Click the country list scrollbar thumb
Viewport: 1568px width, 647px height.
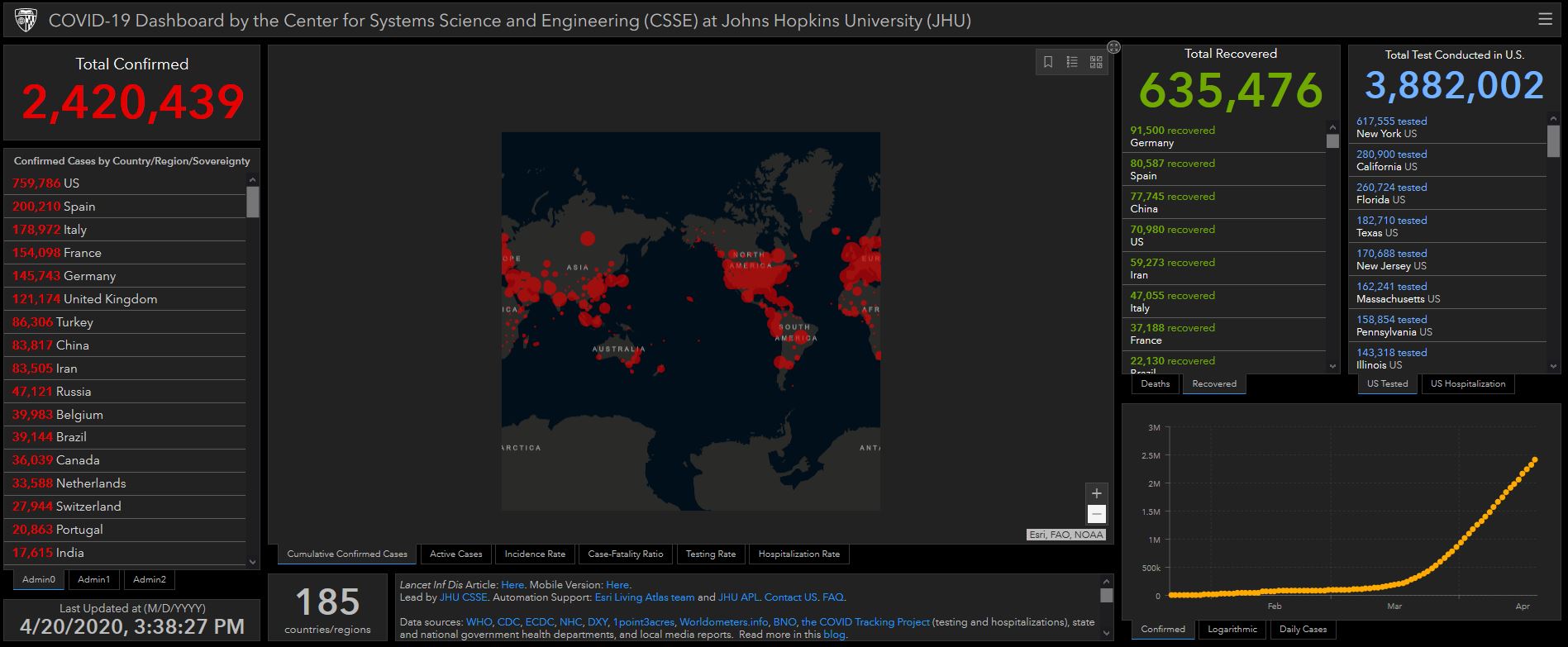pyautogui.click(x=253, y=202)
